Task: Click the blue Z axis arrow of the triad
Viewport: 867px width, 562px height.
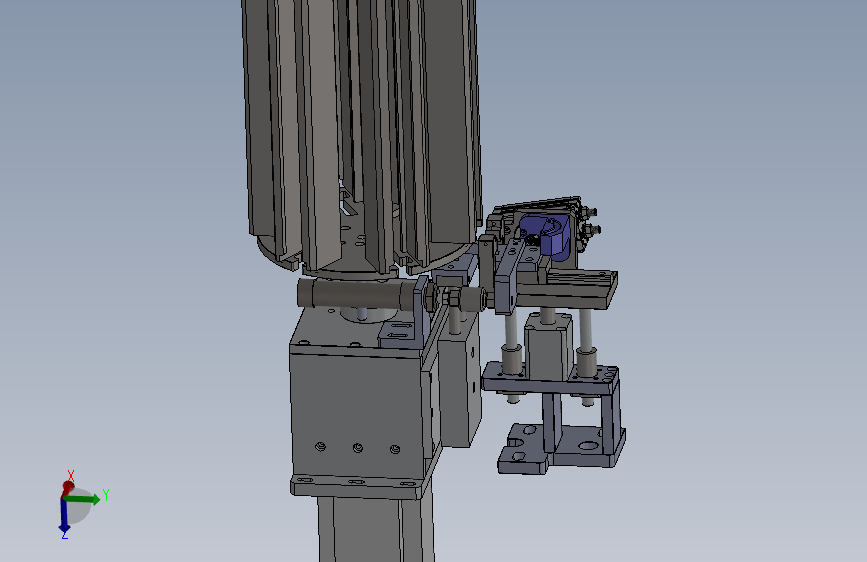Action: [x=64, y=516]
